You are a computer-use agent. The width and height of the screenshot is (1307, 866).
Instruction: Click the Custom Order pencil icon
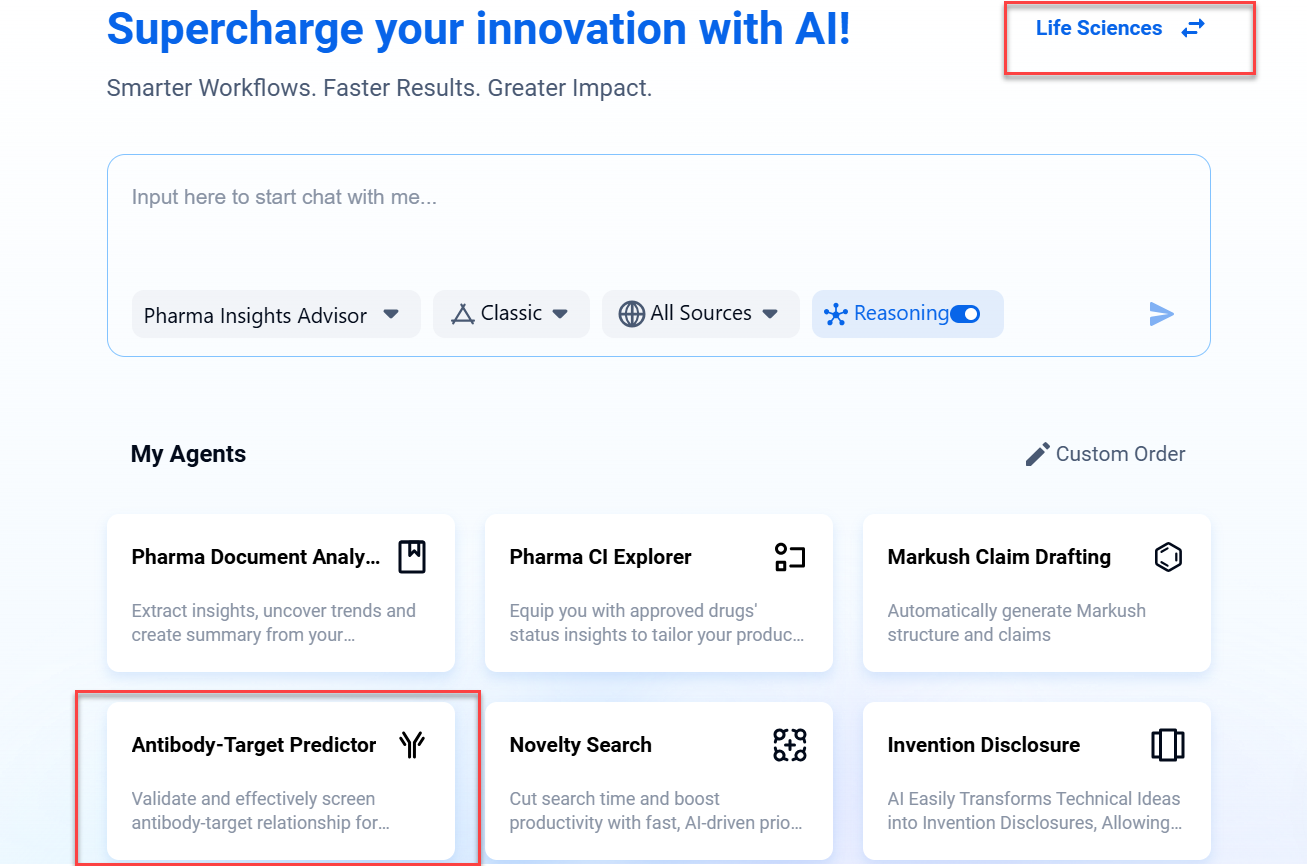click(1038, 454)
